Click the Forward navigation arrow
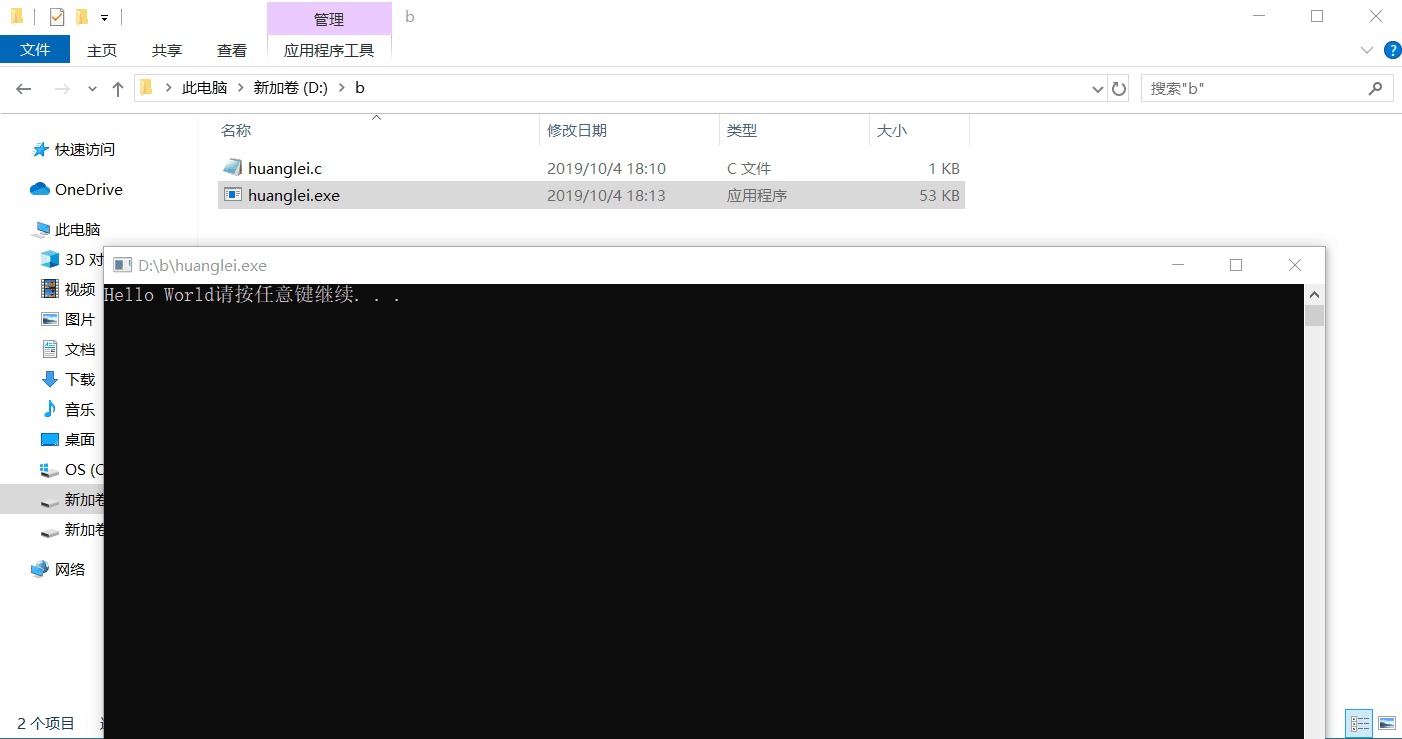1402x739 pixels. coord(62,89)
